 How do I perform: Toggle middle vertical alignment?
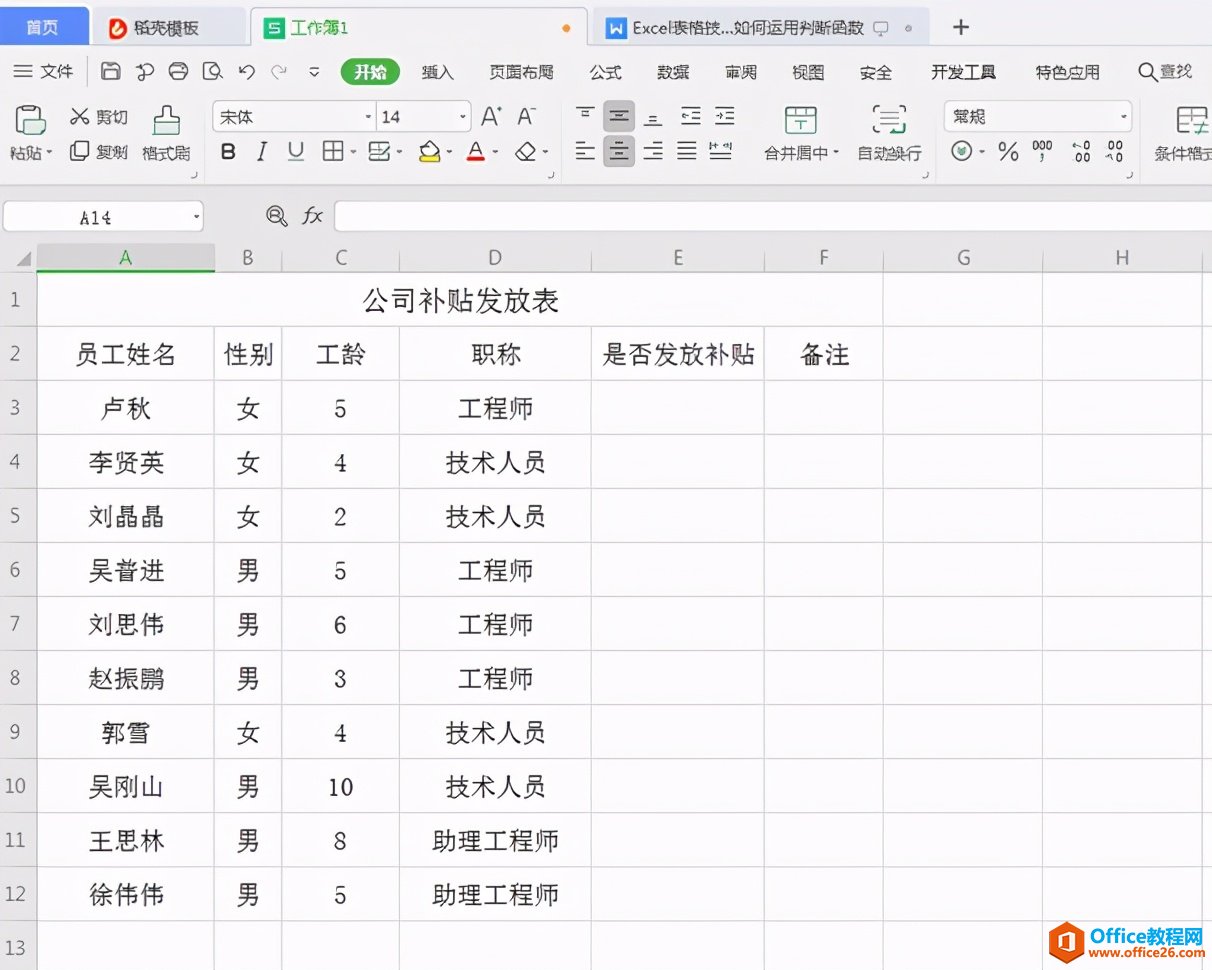pyautogui.click(x=619, y=117)
